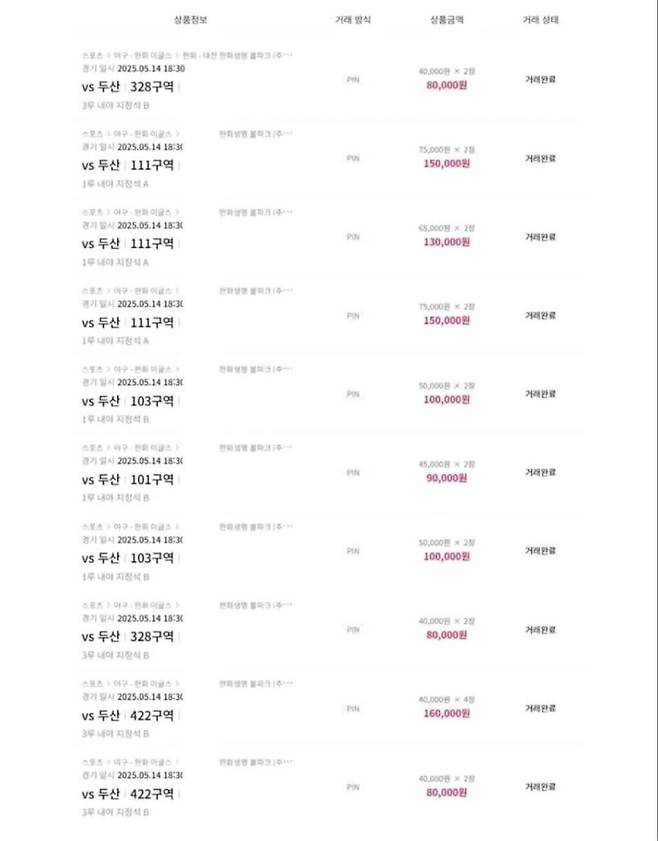This screenshot has width=658, height=841.
Task: Select the 상품금액 column header
Action: [446, 19]
